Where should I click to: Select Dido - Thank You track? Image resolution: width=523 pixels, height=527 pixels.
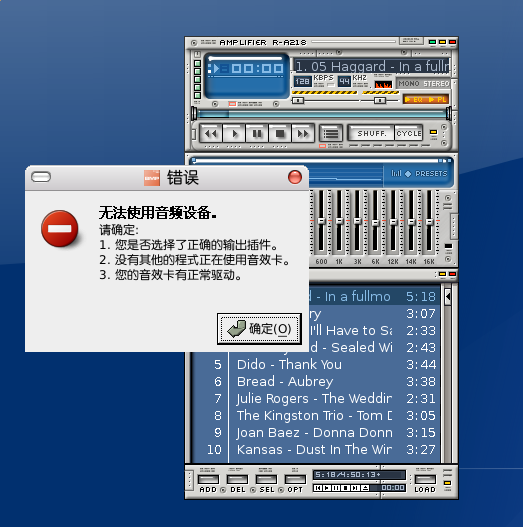(289, 364)
